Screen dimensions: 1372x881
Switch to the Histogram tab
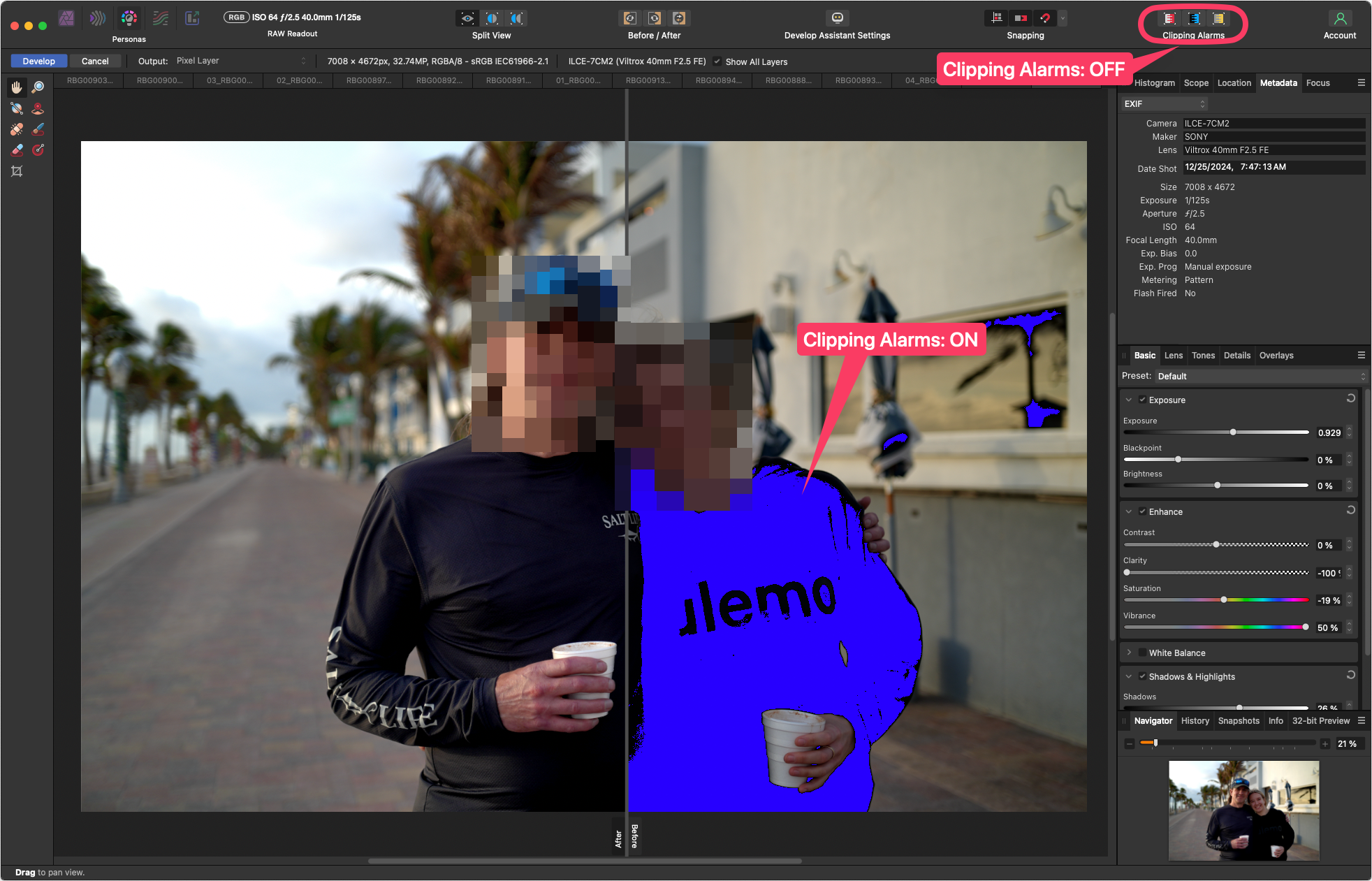(x=1154, y=83)
